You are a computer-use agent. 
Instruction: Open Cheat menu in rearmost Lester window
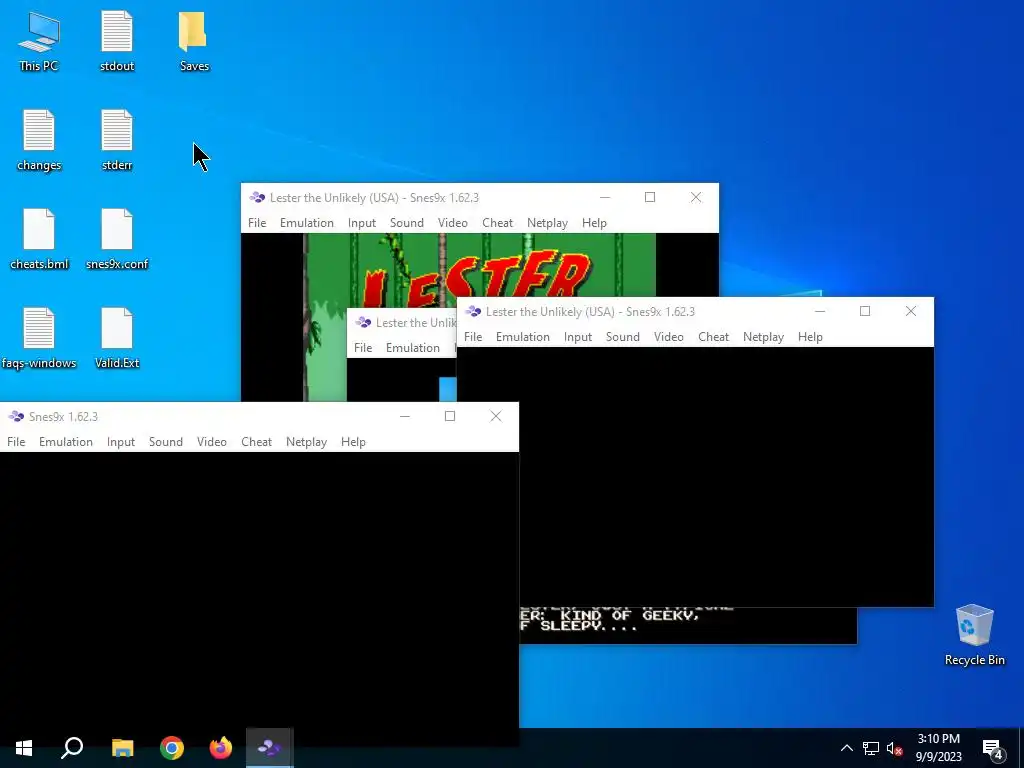(498, 223)
